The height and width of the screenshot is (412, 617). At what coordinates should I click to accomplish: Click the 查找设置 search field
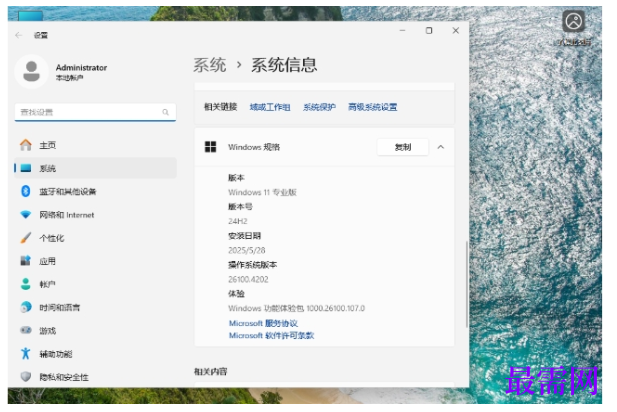click(95, 112)
